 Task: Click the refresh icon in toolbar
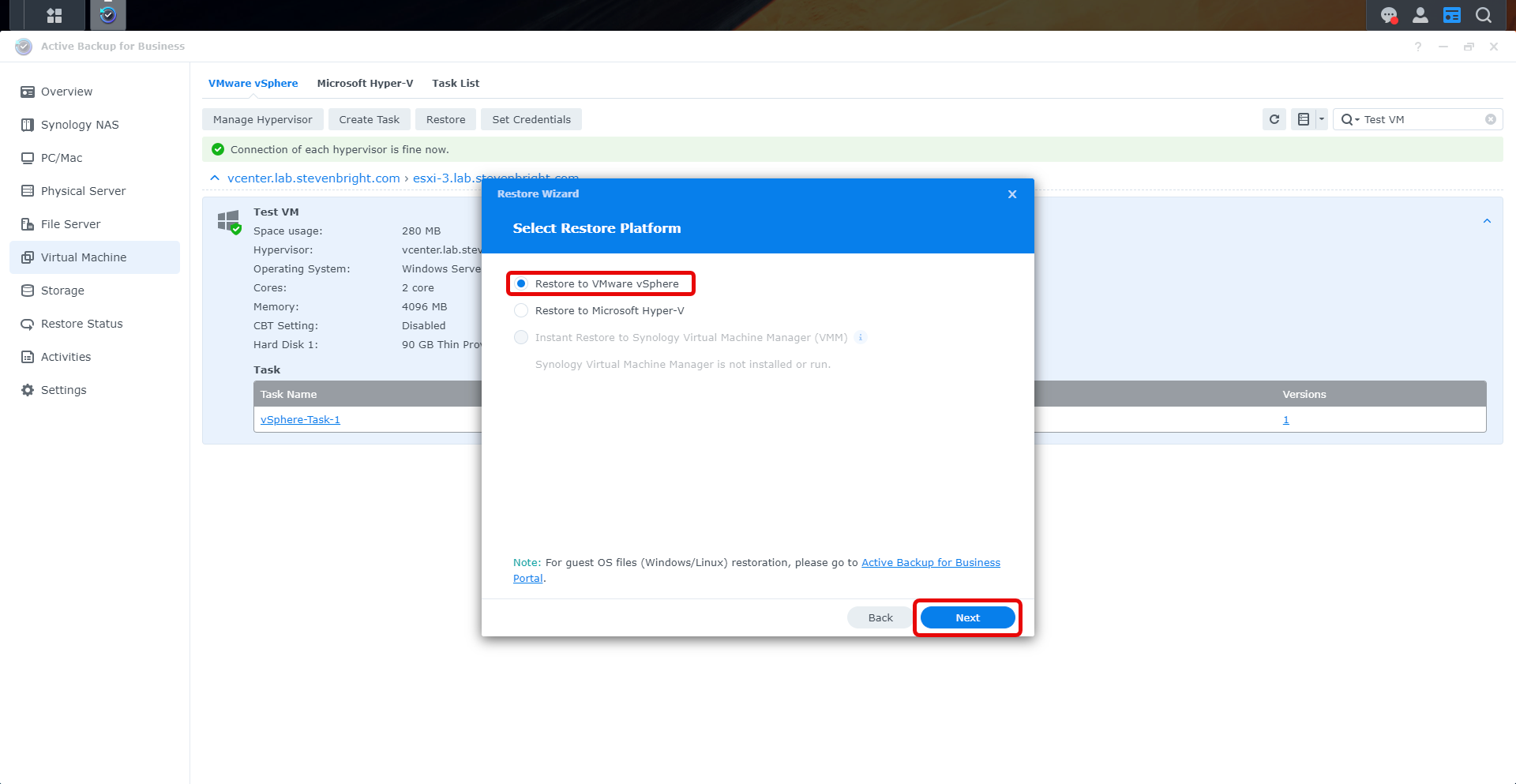[1274, 119]
